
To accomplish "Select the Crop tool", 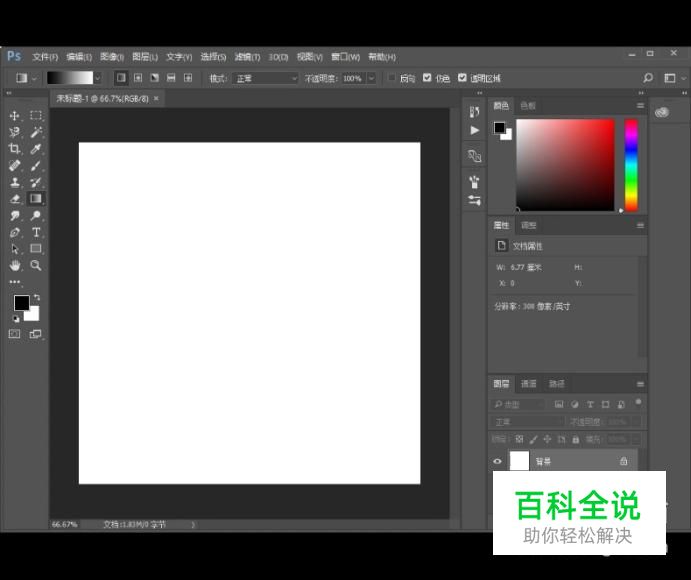I will [x=14, y=149].
